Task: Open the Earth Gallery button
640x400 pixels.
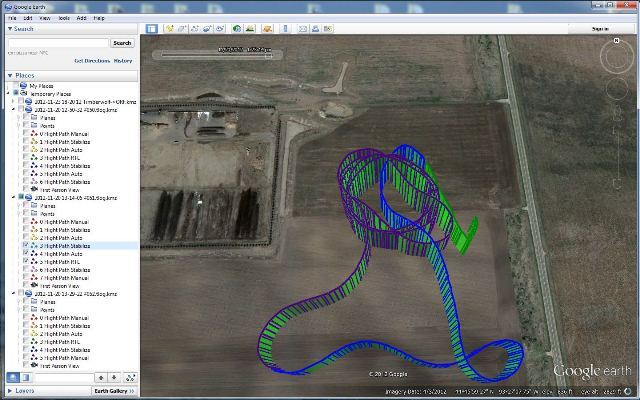Action: [x=114, y=391]
